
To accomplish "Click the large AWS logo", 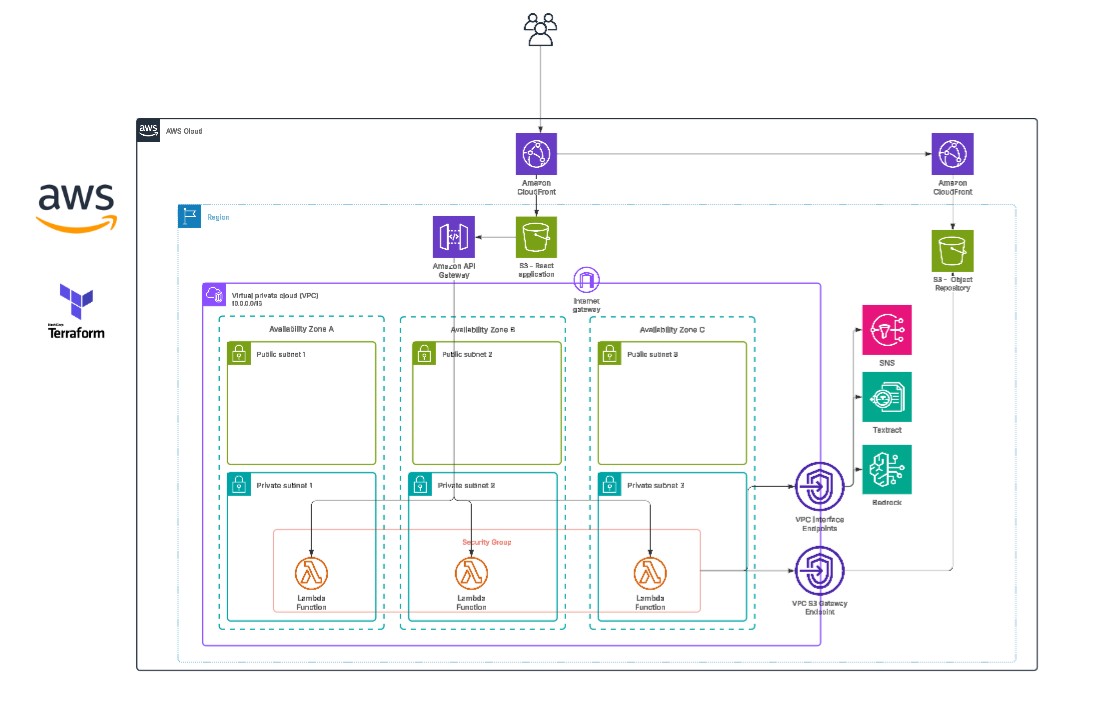I will [76, 207].
